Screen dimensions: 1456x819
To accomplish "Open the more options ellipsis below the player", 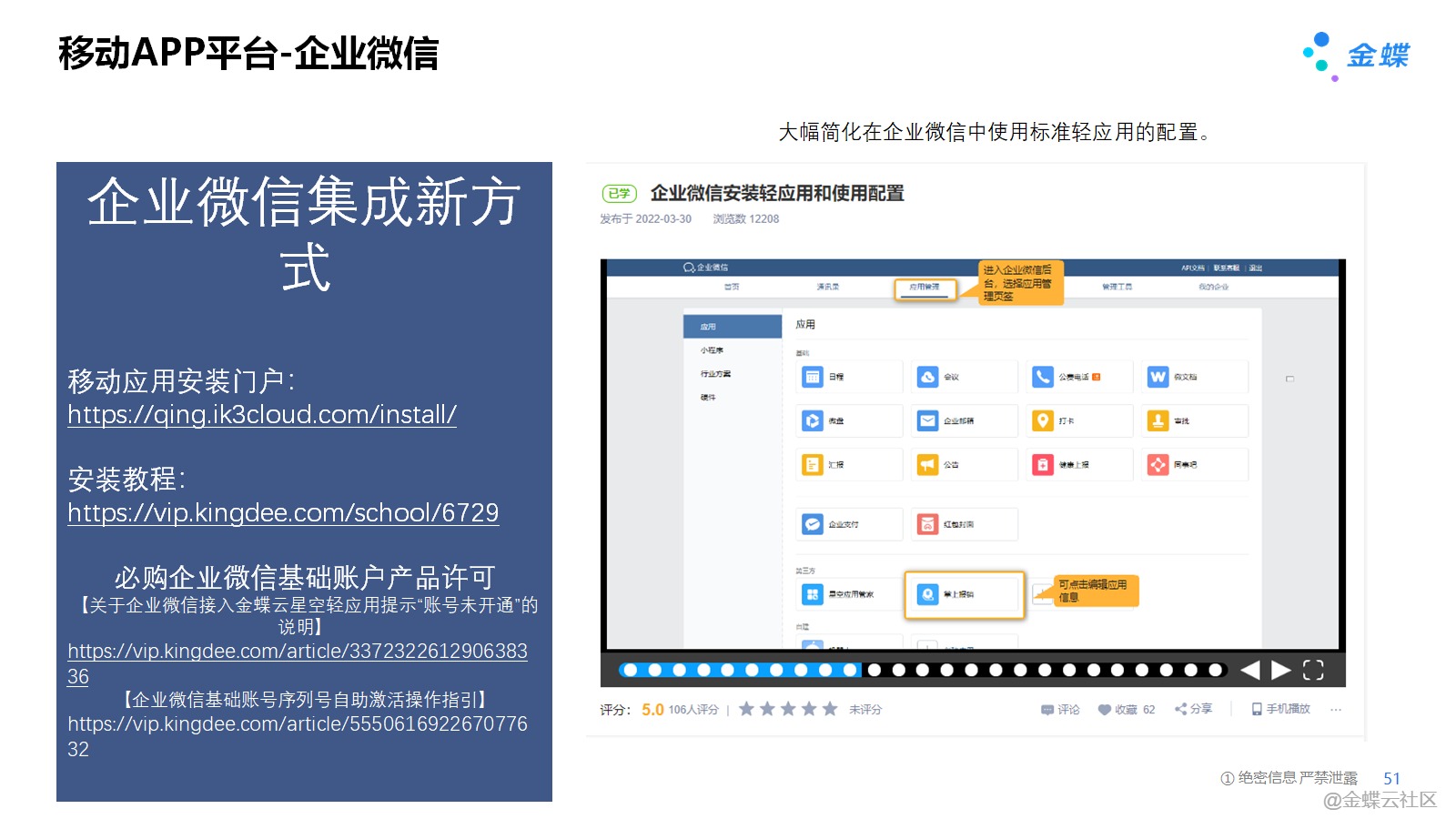I will (1336, 710).
